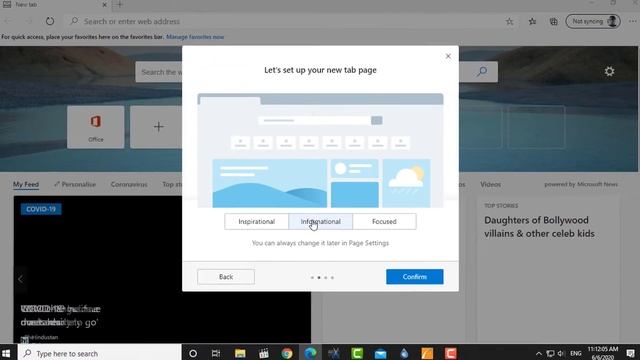Screen dimensions: 640x360
Task: Click the Not syncing profile button
Action: [x=593, y=21]
